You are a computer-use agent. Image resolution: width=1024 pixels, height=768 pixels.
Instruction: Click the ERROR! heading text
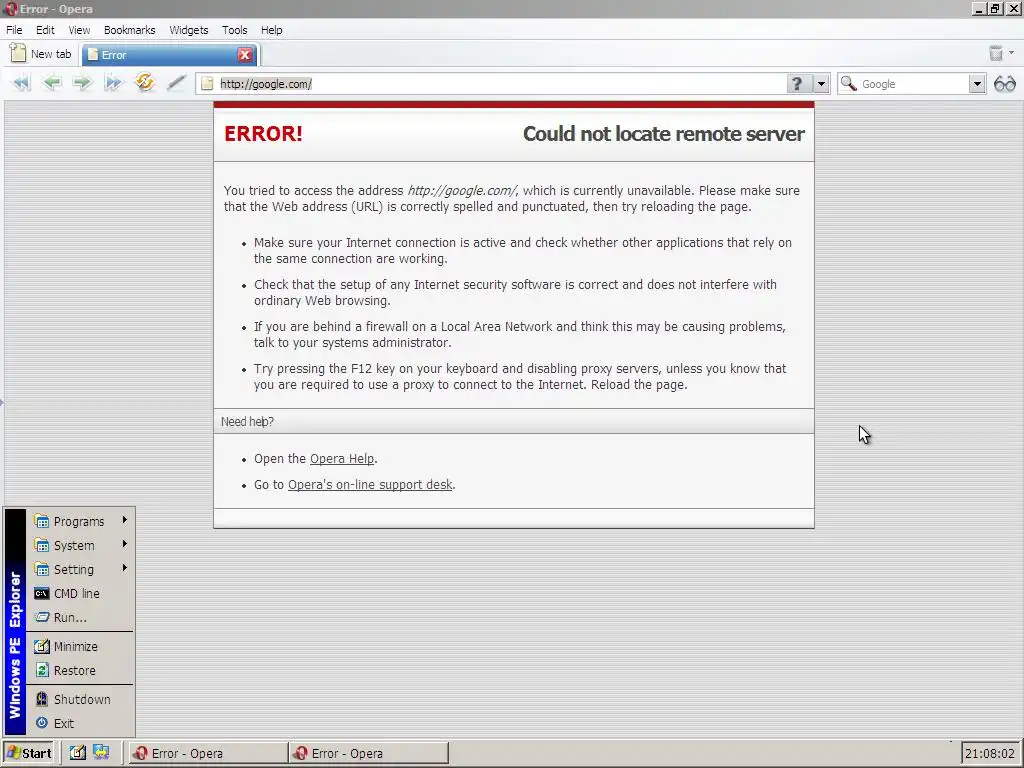pyautogui.click(x=263, y=134)
